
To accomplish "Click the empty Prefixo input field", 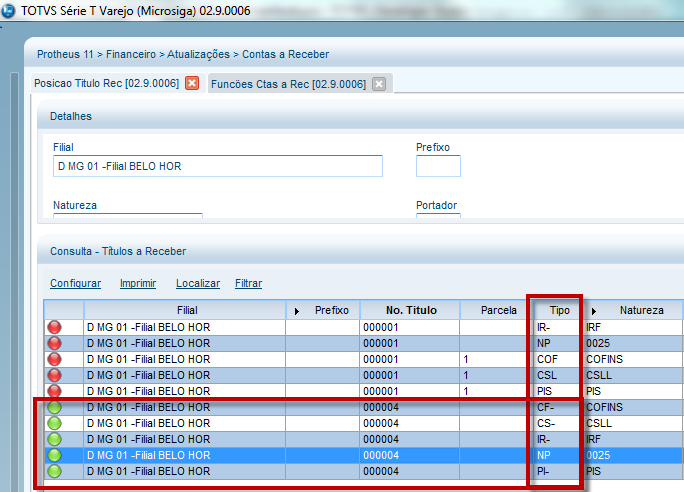I will click(438, 166).
